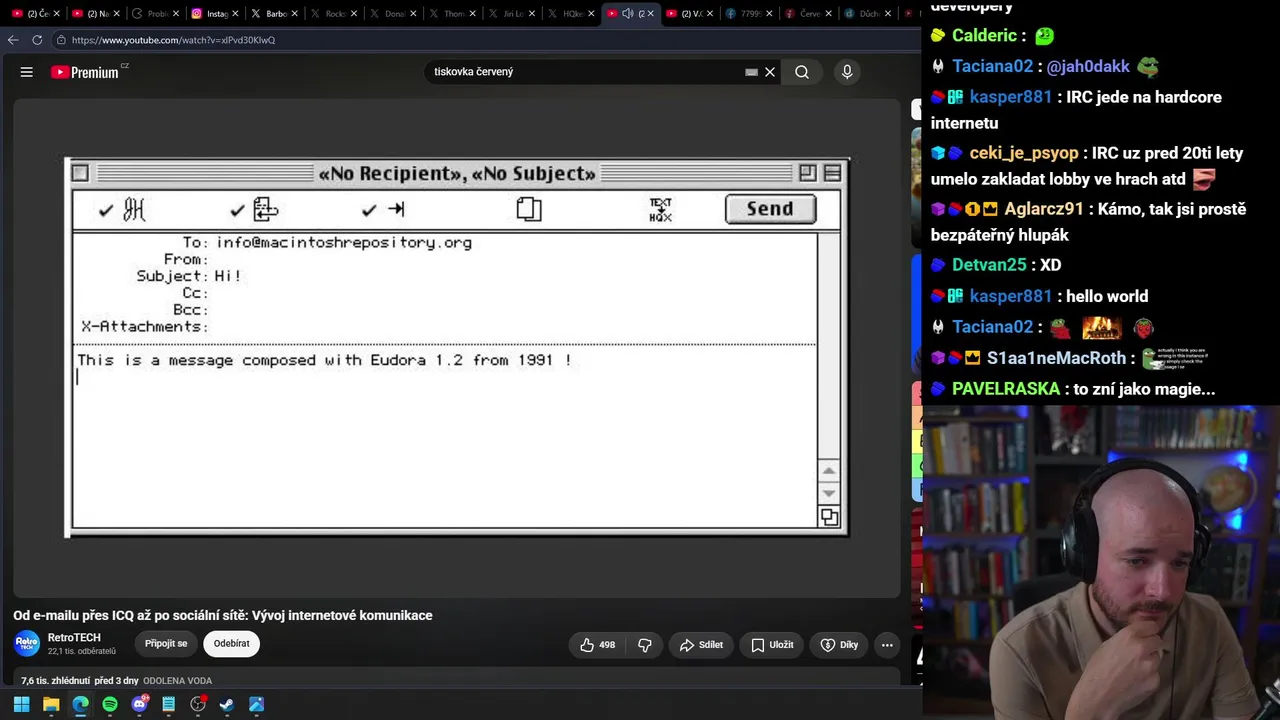Send thanks with the 'Díky' button
The image size is (1280, 720).
point(839,645)
